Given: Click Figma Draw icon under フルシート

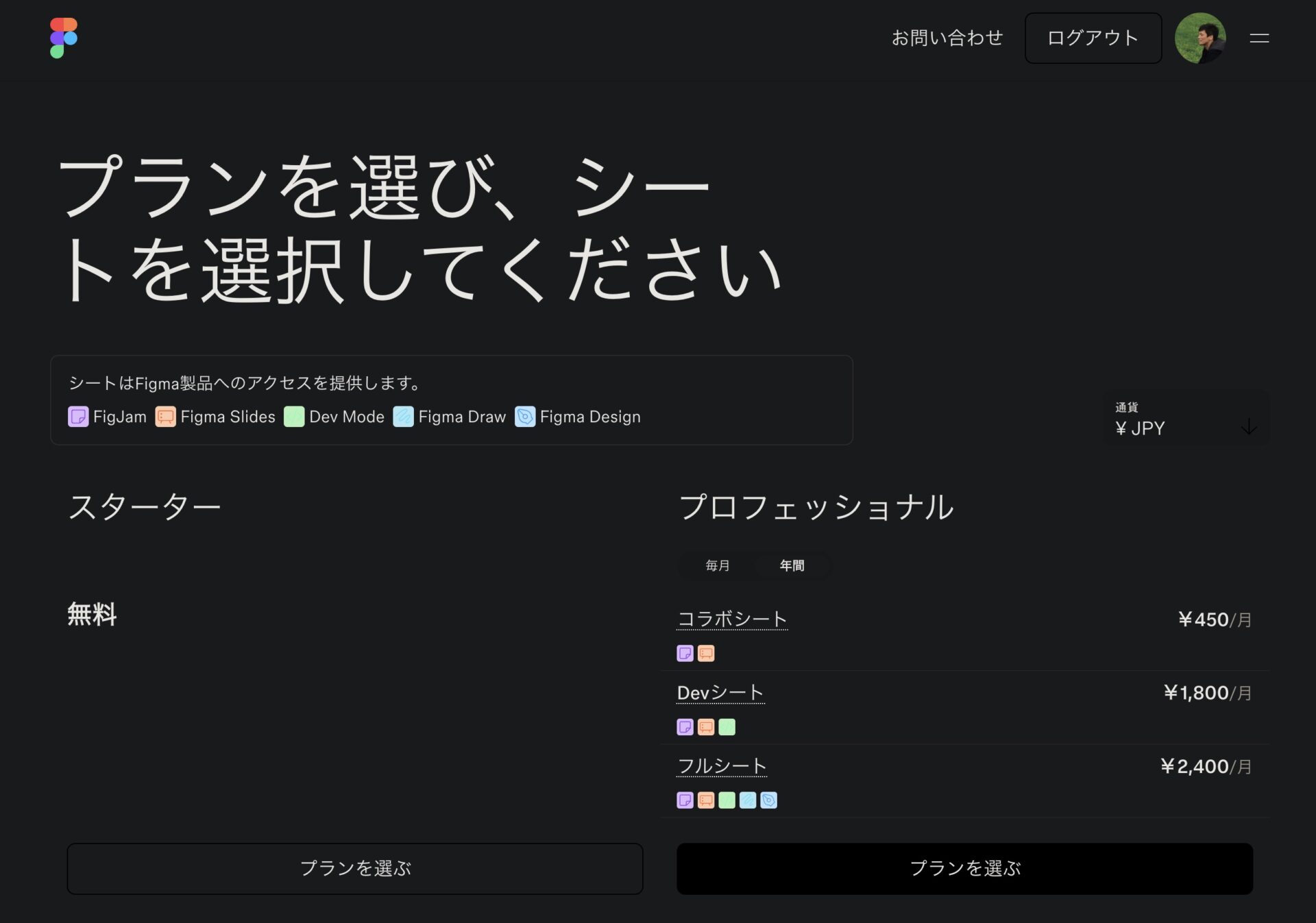Looking at the screenshot, I should click(748, 800).
